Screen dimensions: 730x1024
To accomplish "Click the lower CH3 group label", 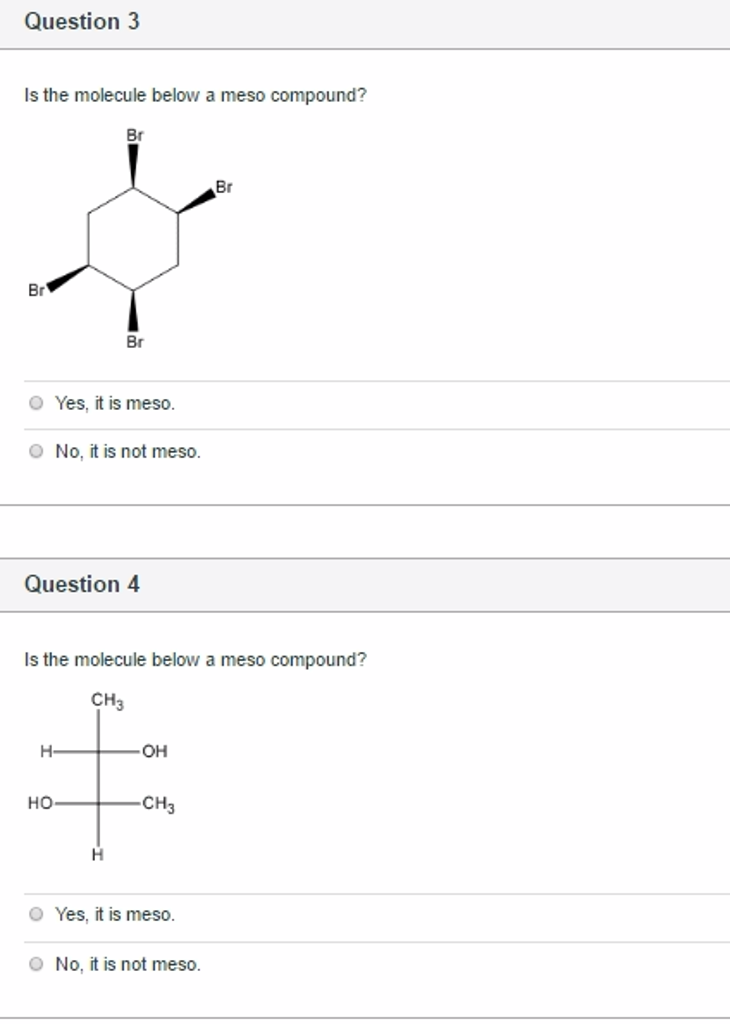I will point(156,802).
